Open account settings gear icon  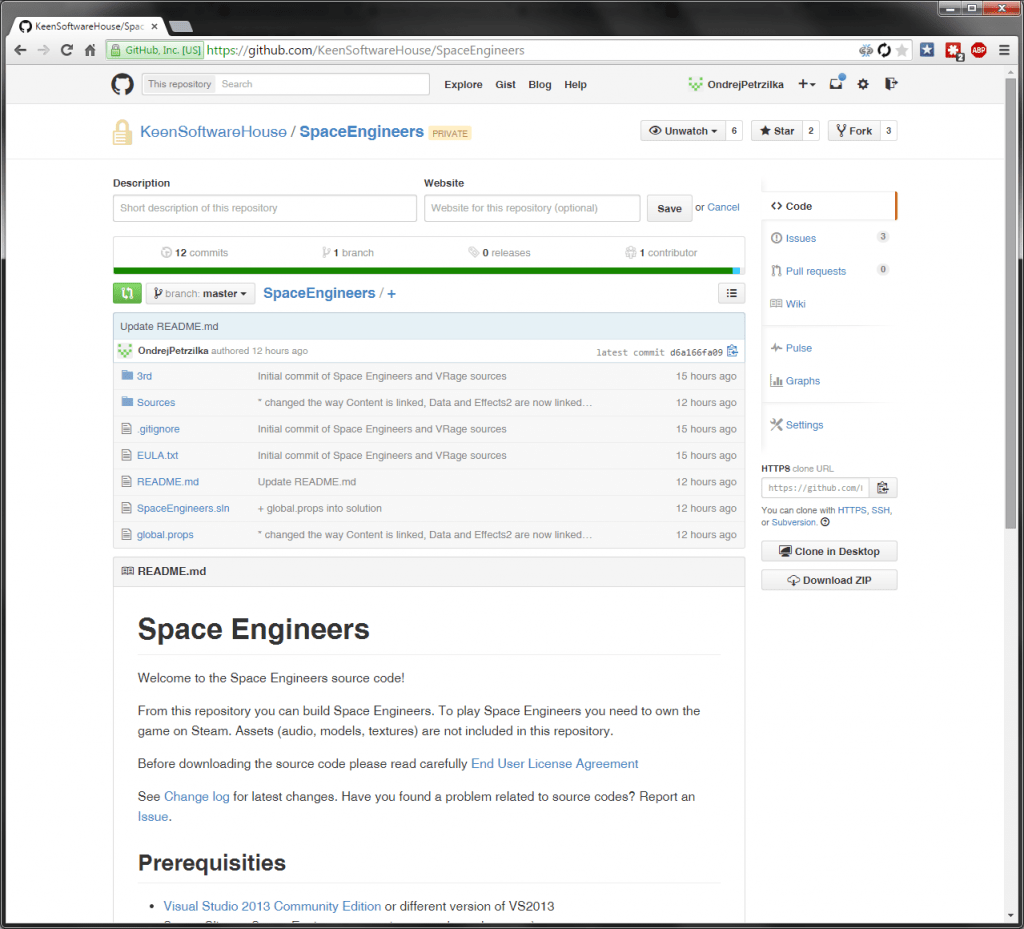[x=863, y=84]
